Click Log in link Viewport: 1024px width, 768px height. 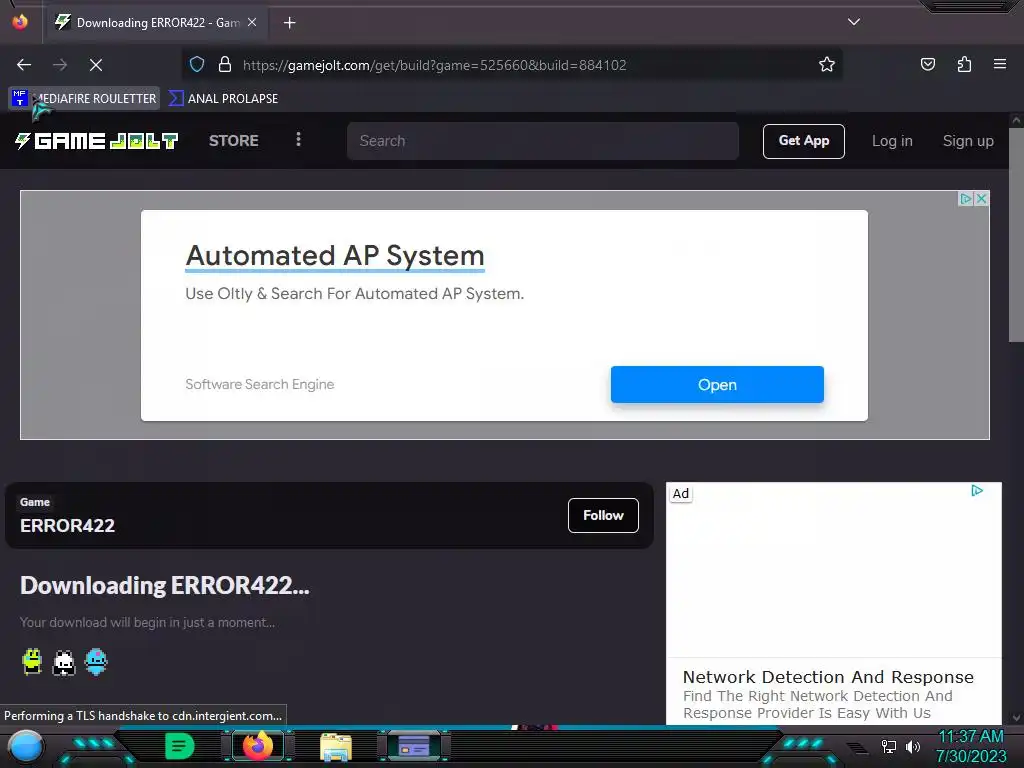coord(892,140)
